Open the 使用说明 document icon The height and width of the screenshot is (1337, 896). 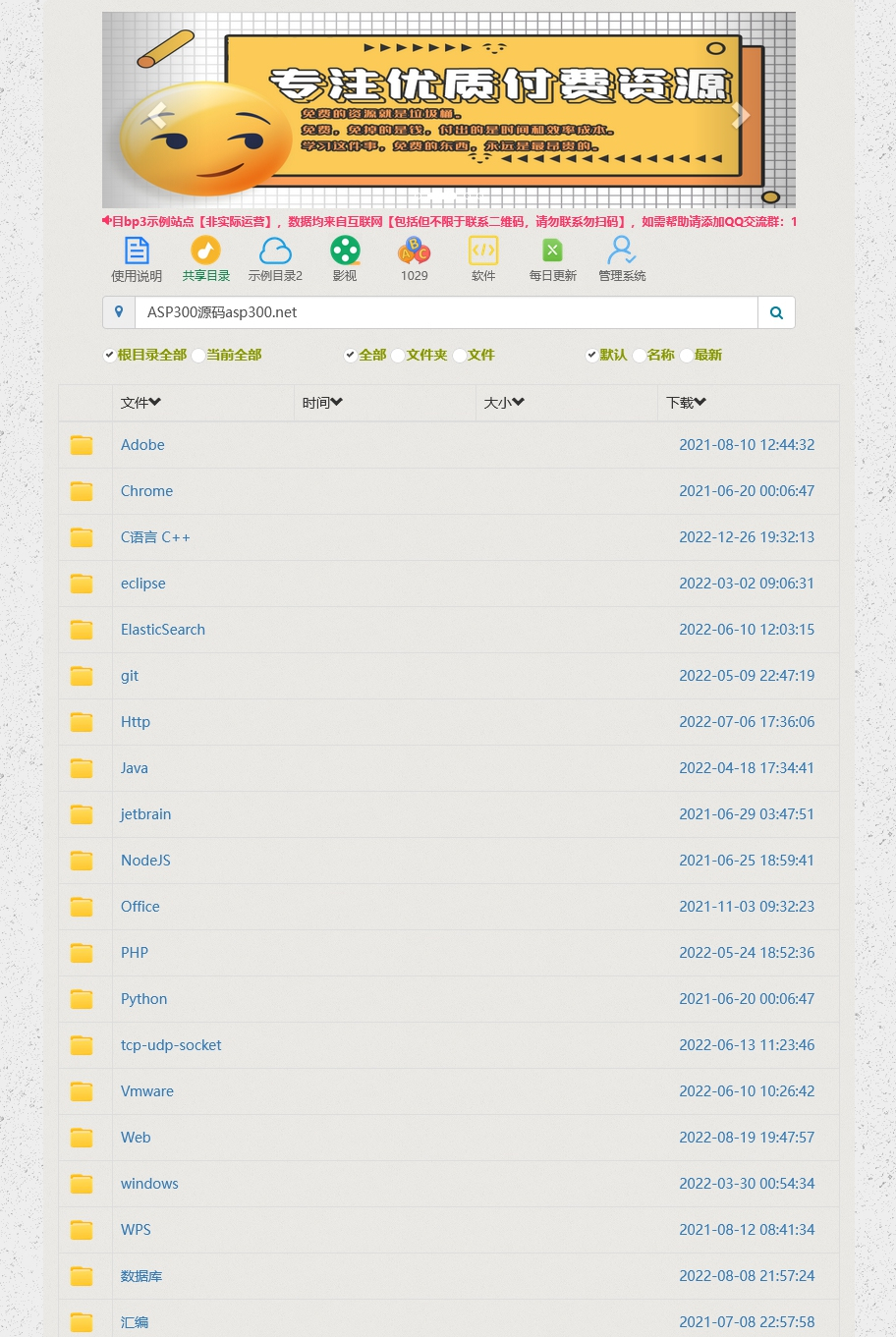tap(137, 251)
